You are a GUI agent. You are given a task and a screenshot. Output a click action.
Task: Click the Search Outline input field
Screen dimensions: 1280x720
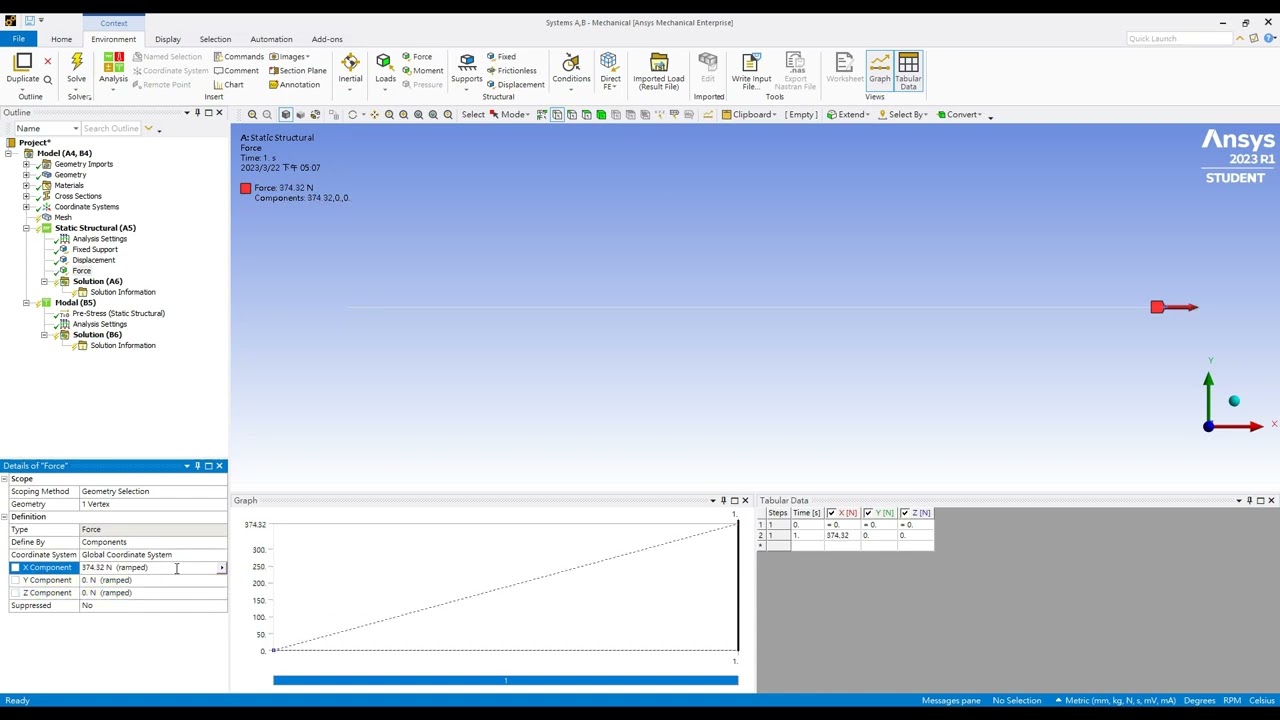click(x=112, y=129)
